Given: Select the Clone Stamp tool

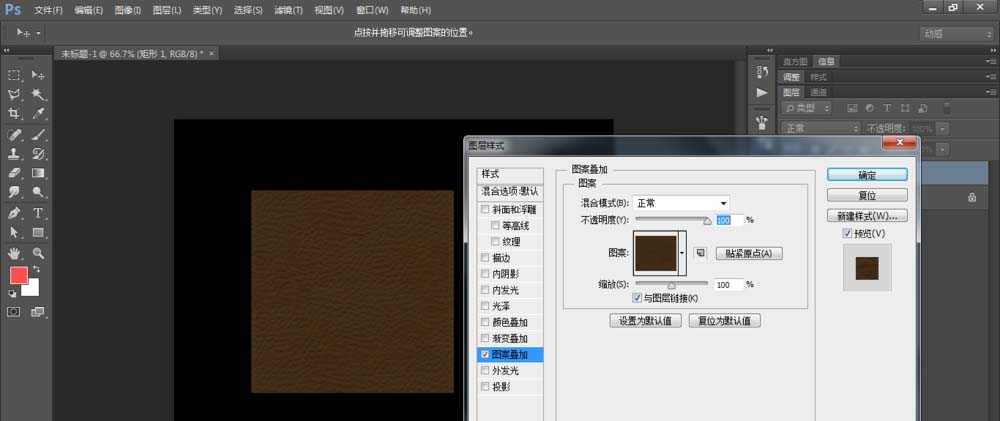Looking at the screenshot, I should pyautogui.click(x=14, y=154).
